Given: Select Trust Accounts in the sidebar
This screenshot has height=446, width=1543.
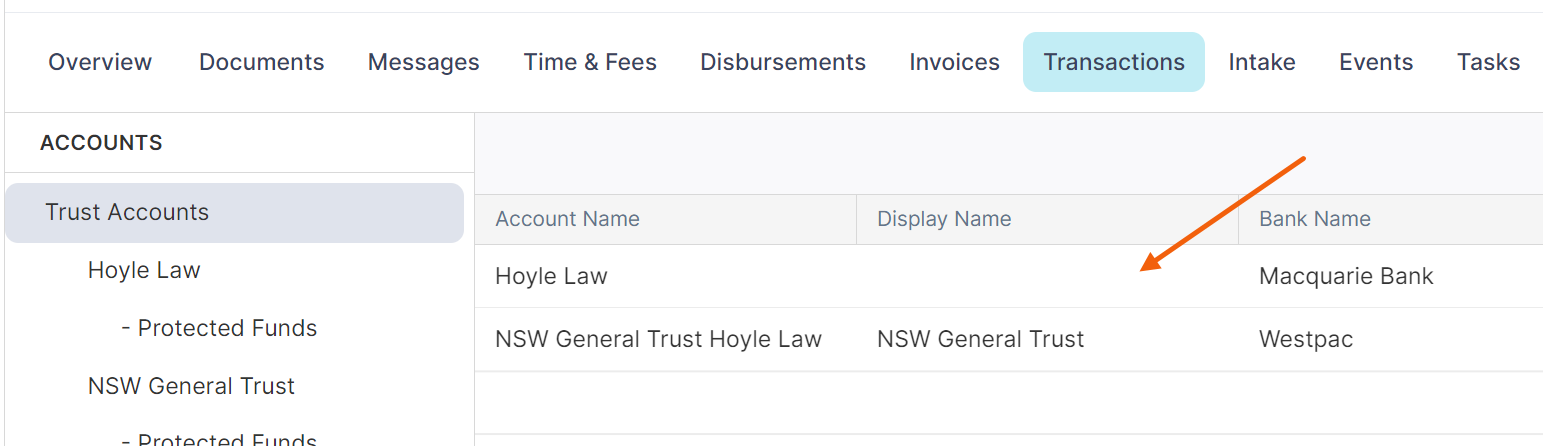Looking at the screenshot, I should [x=235, y=212].
